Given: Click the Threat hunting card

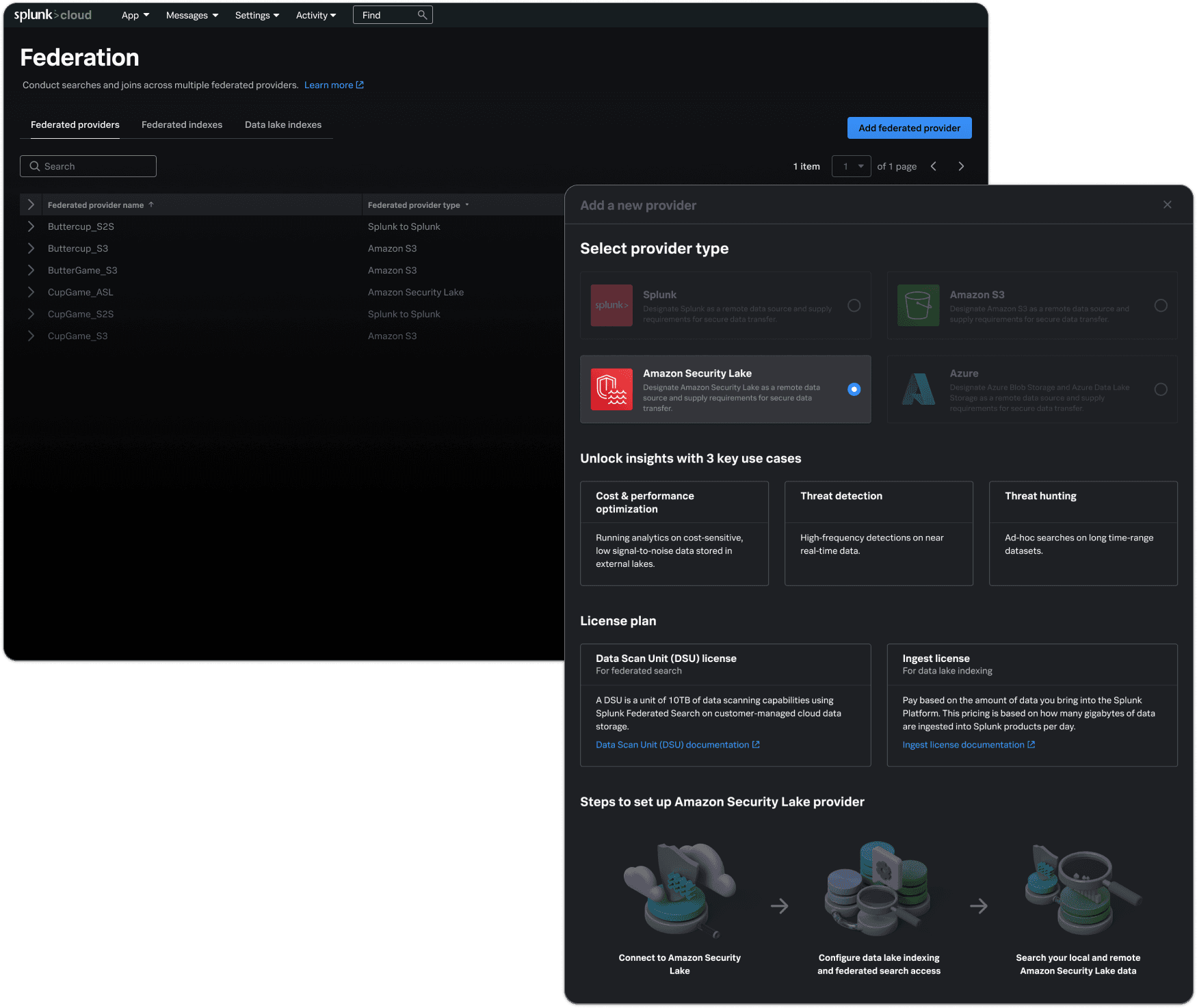Looking at the screenshot, I should pyautogui.click(x=1083, y=533).
